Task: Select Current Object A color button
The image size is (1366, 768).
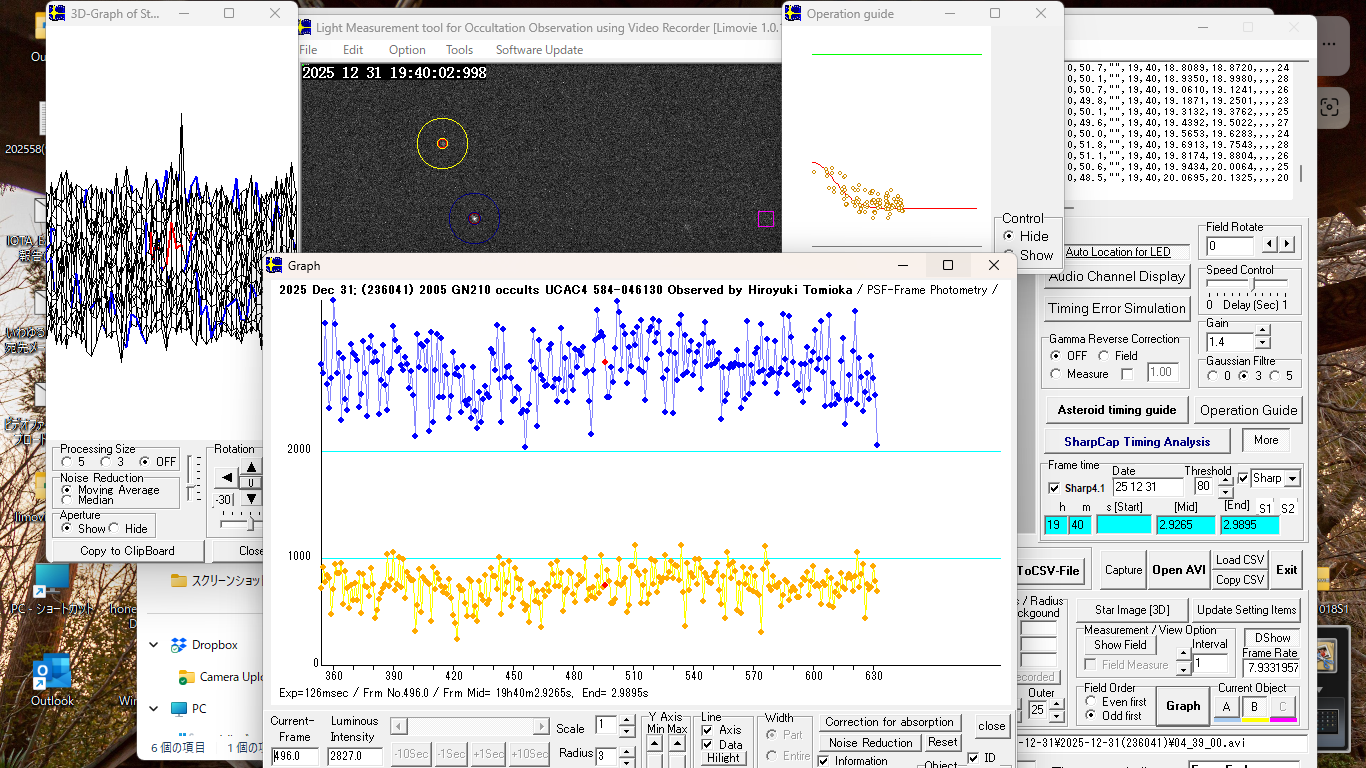Action: [x=1226, y=707]
